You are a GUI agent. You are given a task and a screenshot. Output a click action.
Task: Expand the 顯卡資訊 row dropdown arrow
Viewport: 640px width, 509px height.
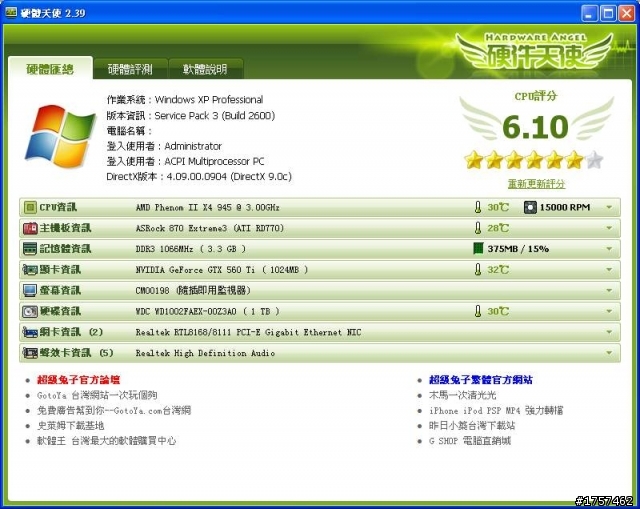(609, 270)
